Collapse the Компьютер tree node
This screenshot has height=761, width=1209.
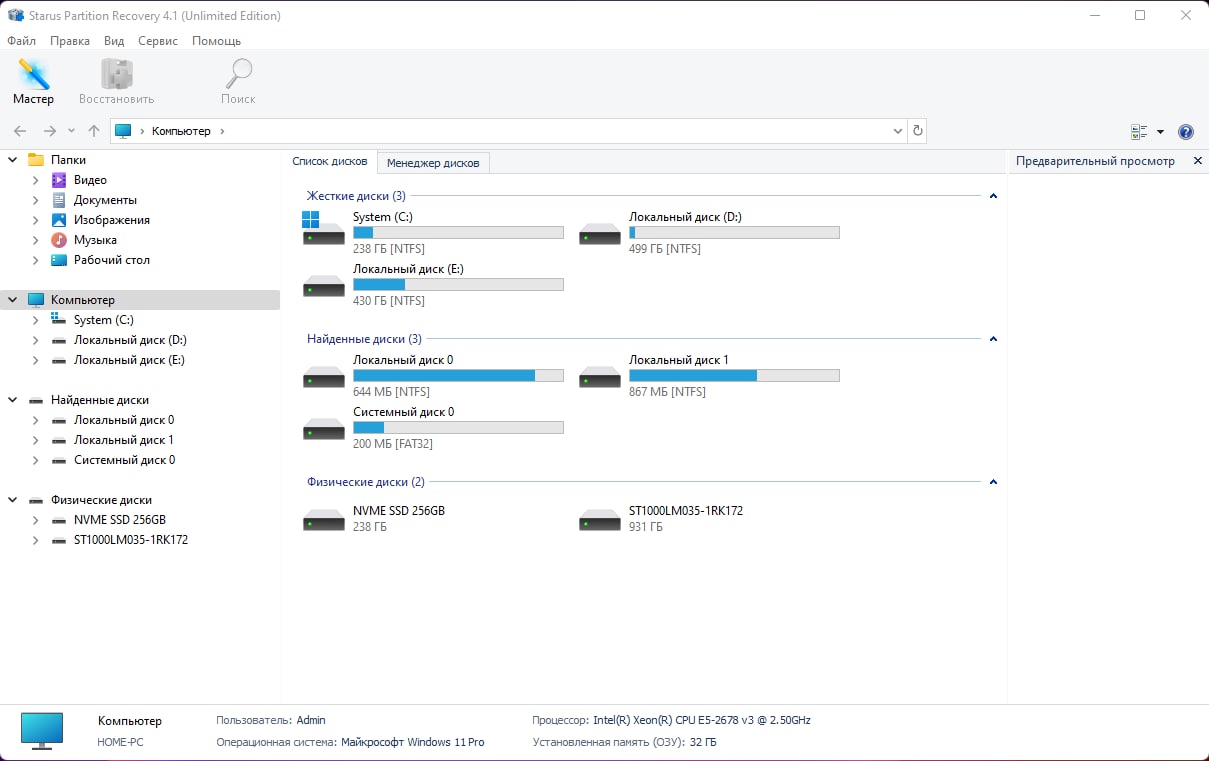(13, 300)
